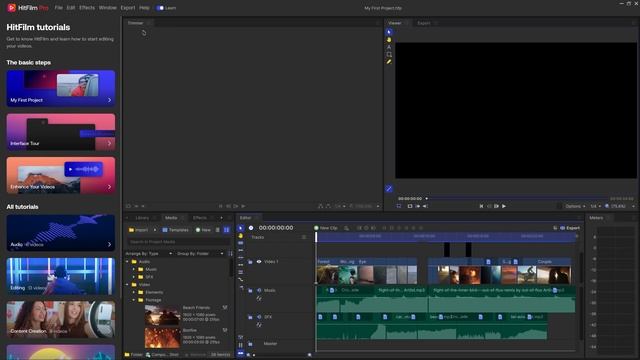Click the Search in Project Media field
640x360 pixels.
(x=178, y=242)
